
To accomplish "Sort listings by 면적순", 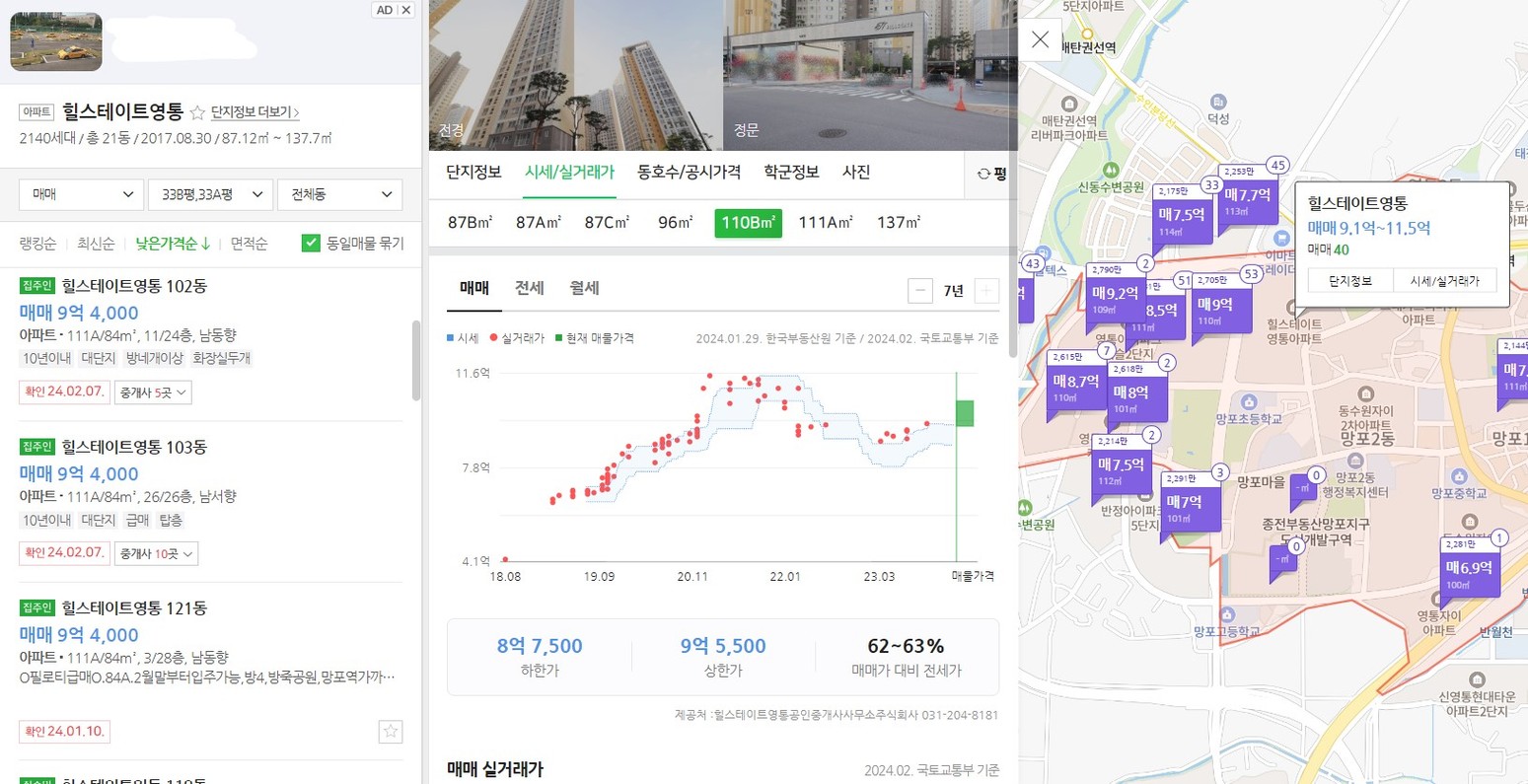I will [x=250, y=244].
